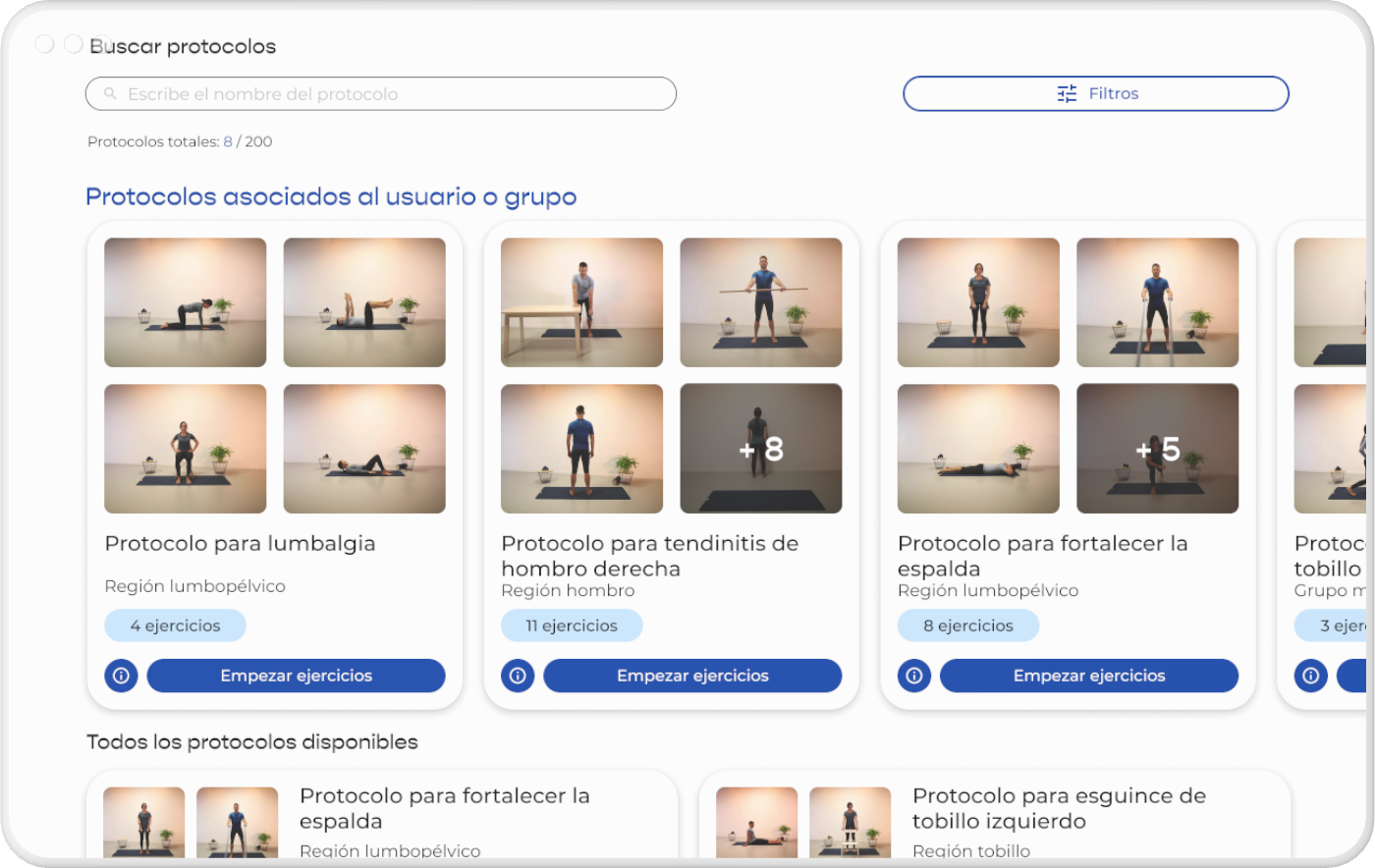Open lumbalgia all-fours exercise thumbnail
Image resolution: width=1375 pixels, height=868 pixels.
coord(186,302)
